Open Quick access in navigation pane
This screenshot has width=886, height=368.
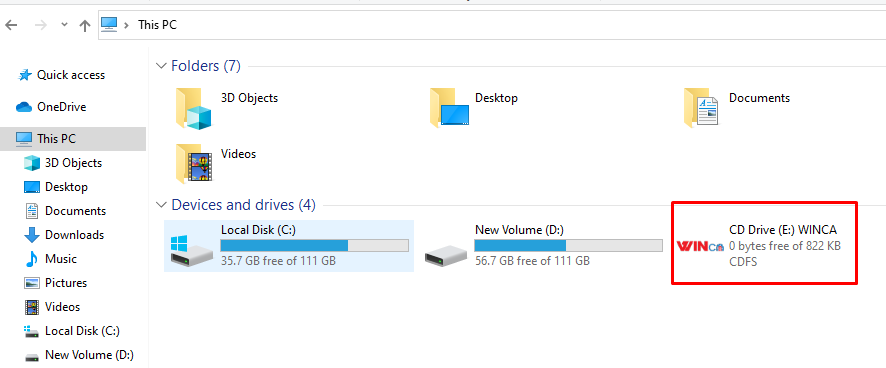click(x=71, y=75)
